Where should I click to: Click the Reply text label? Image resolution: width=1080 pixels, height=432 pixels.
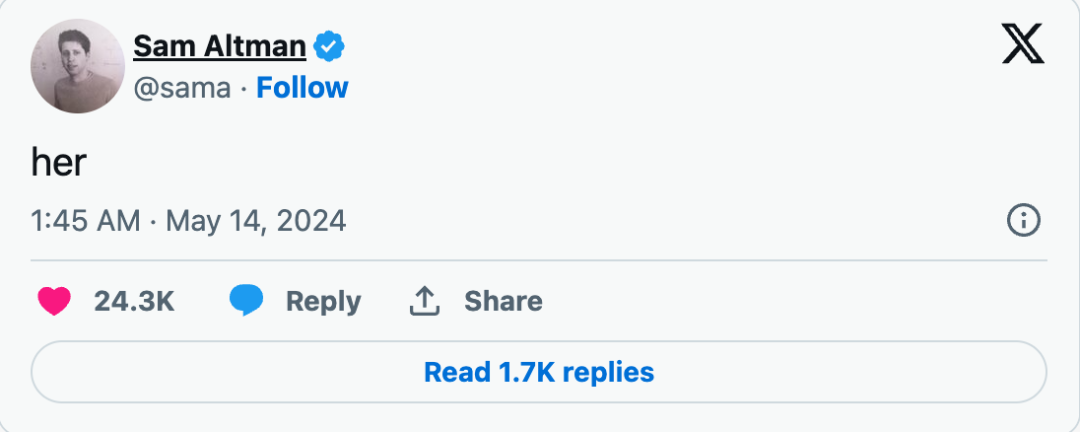click(323, 301)
